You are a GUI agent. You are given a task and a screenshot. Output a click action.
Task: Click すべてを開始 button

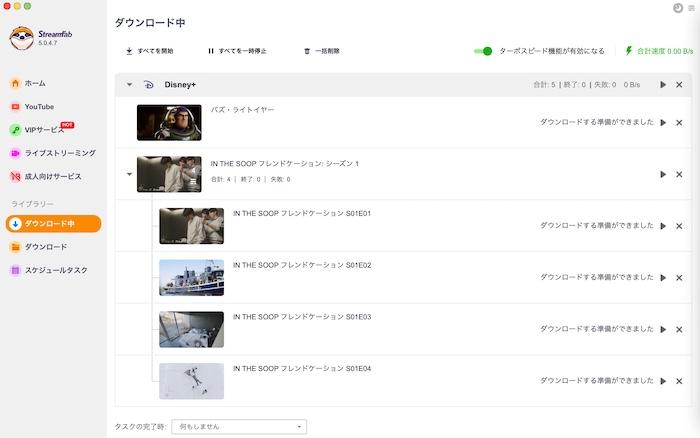[150, 51]
